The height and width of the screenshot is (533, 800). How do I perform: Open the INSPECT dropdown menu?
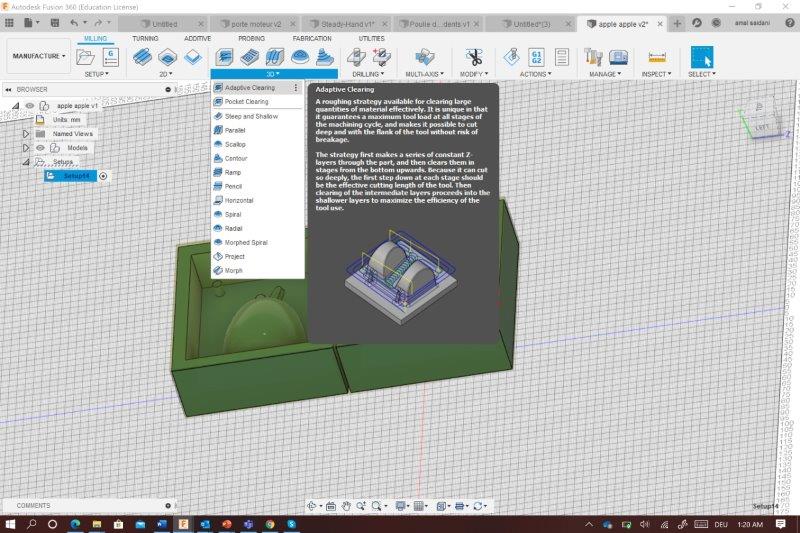(x=656, y=74)
